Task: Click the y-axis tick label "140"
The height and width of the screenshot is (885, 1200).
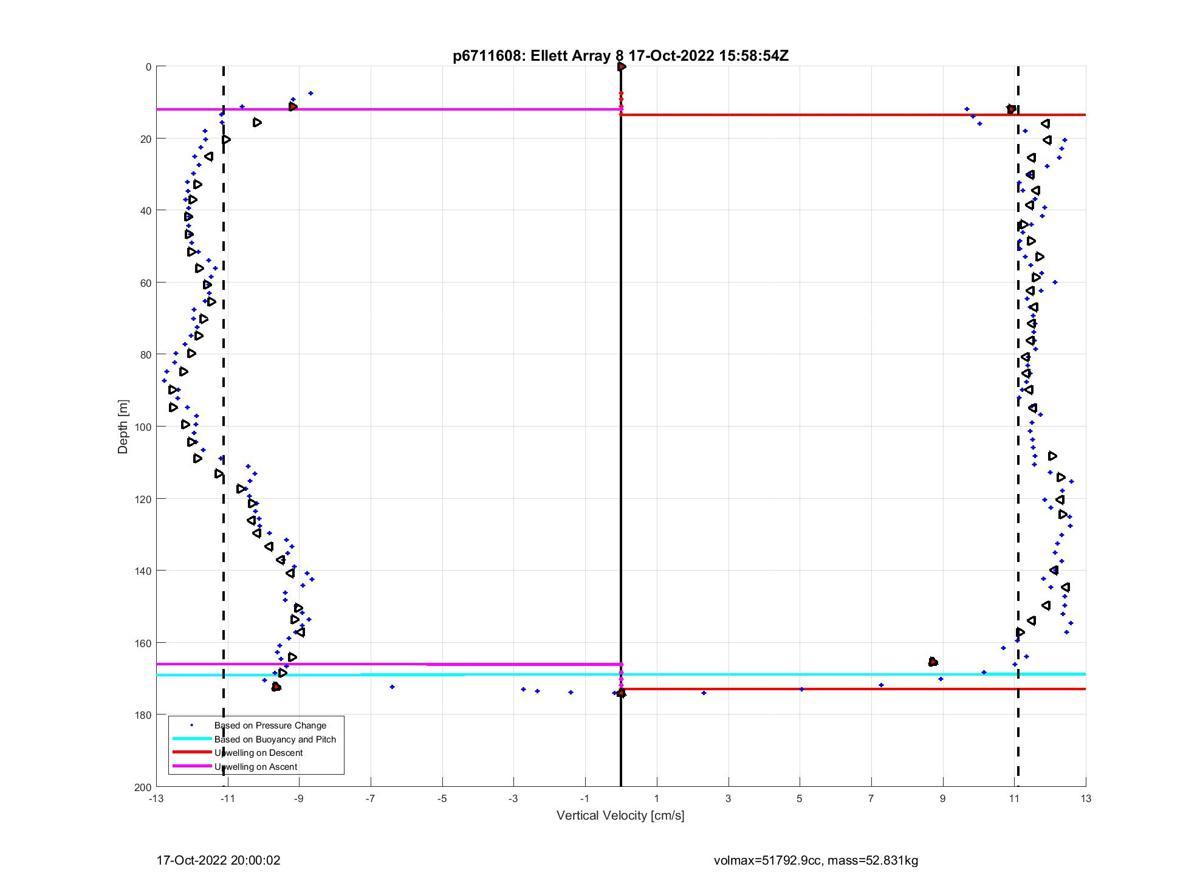Action: tap(142, 571)
